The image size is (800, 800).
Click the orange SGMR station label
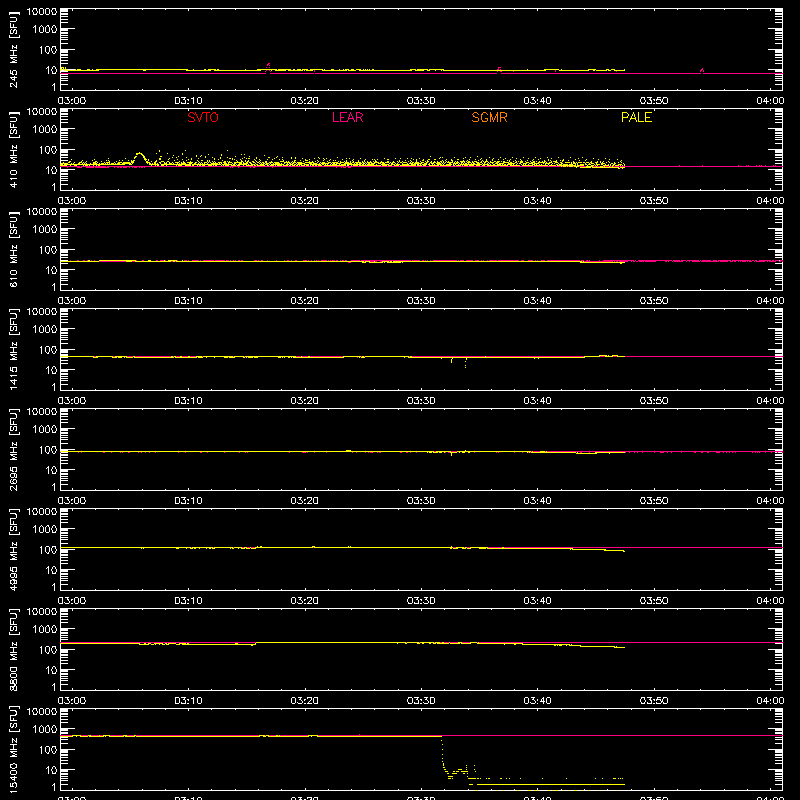click(x=489, y=117)
